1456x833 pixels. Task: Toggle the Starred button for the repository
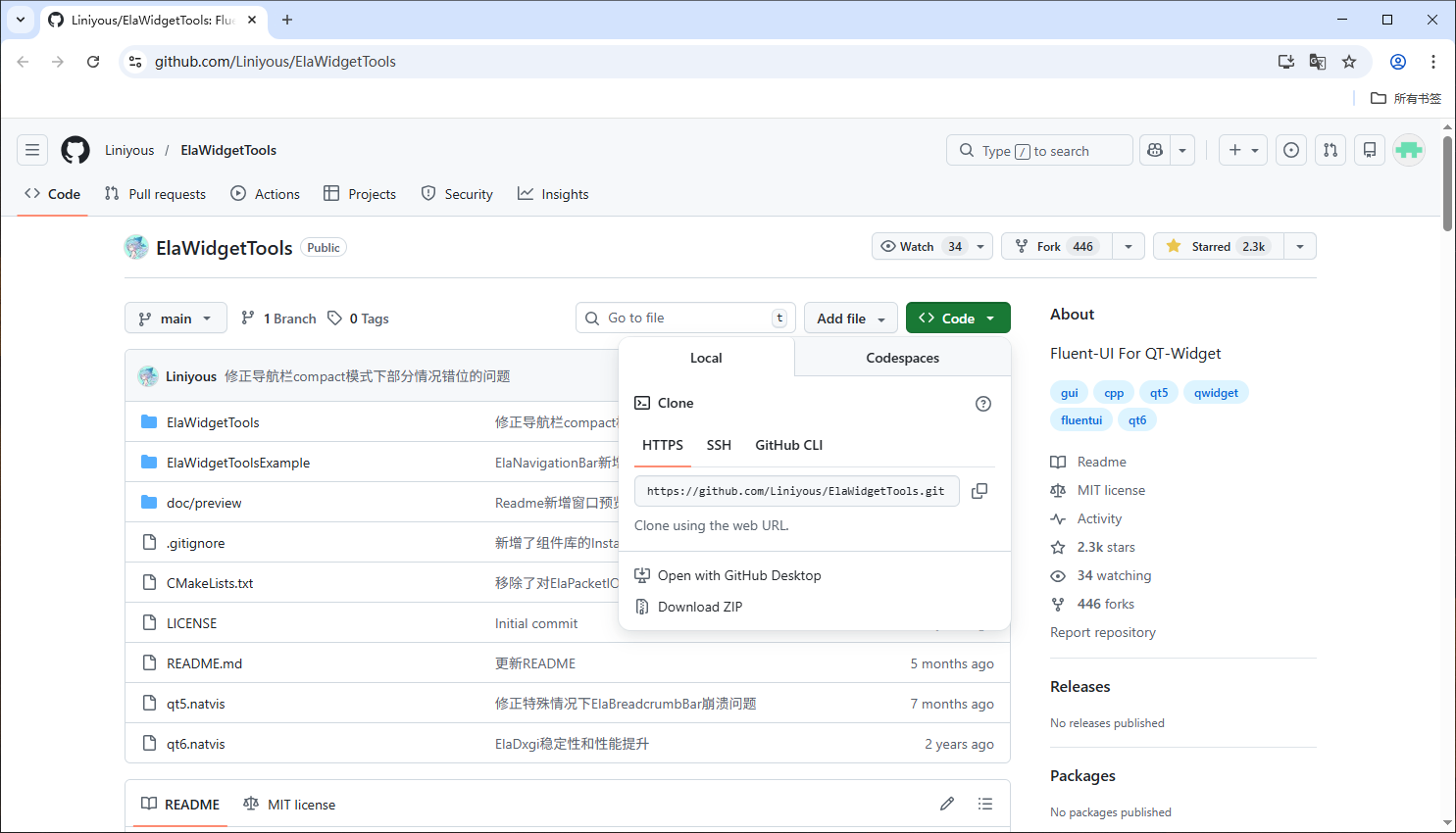pyautogui.click(x=1219, y=247)
